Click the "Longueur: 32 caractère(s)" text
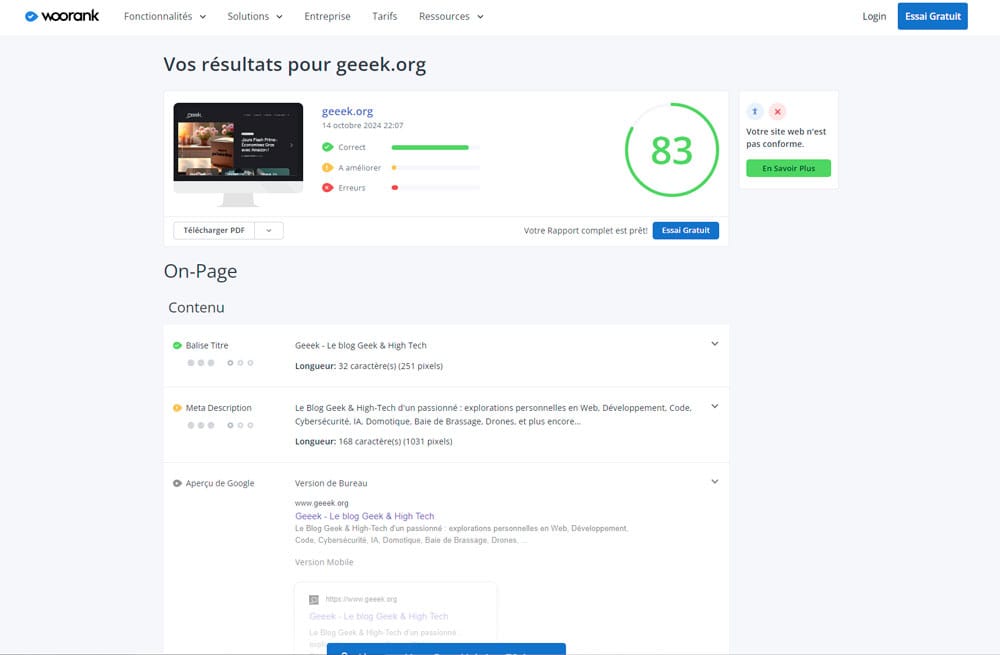 pyautogui.click(x=369, y=366)
